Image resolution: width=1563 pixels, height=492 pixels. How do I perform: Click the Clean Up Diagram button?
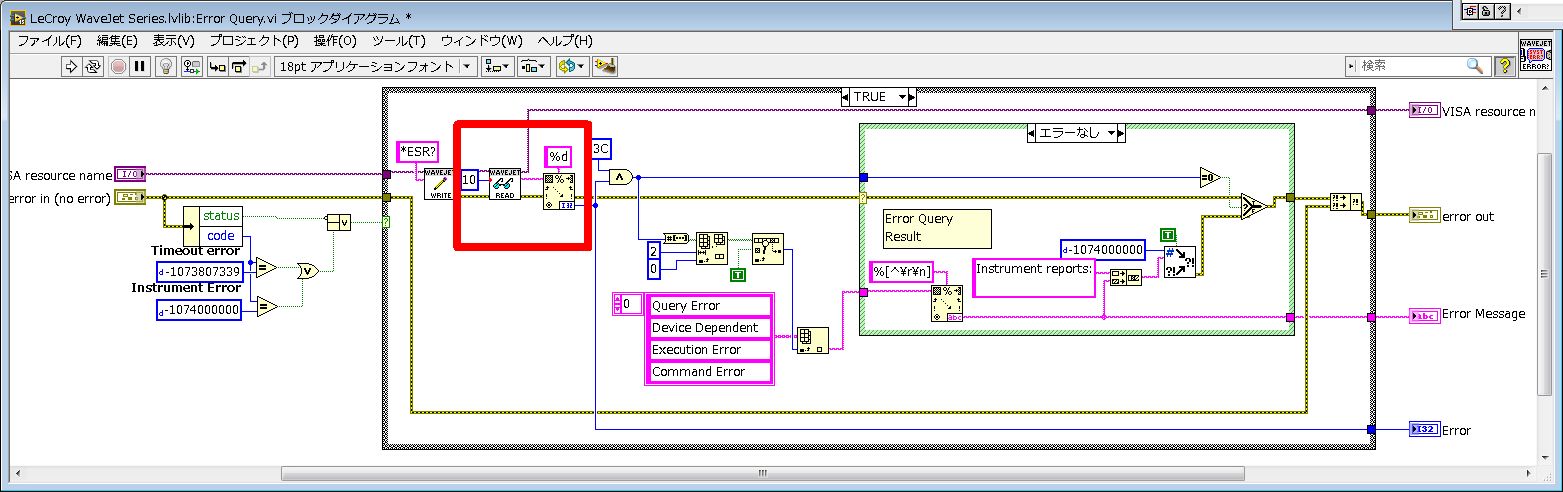[604, 66]
